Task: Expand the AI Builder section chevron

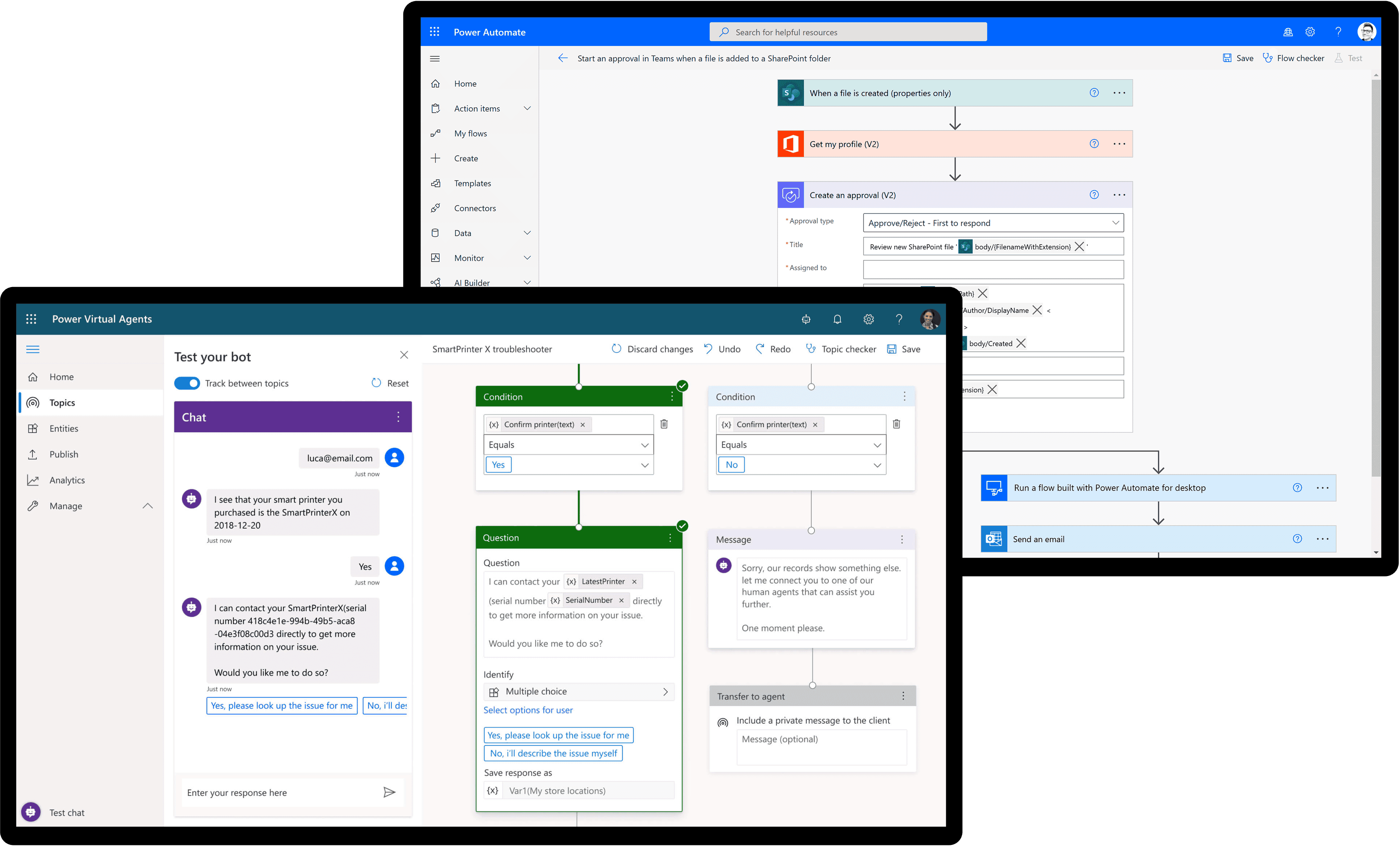Action: [527, 282]
